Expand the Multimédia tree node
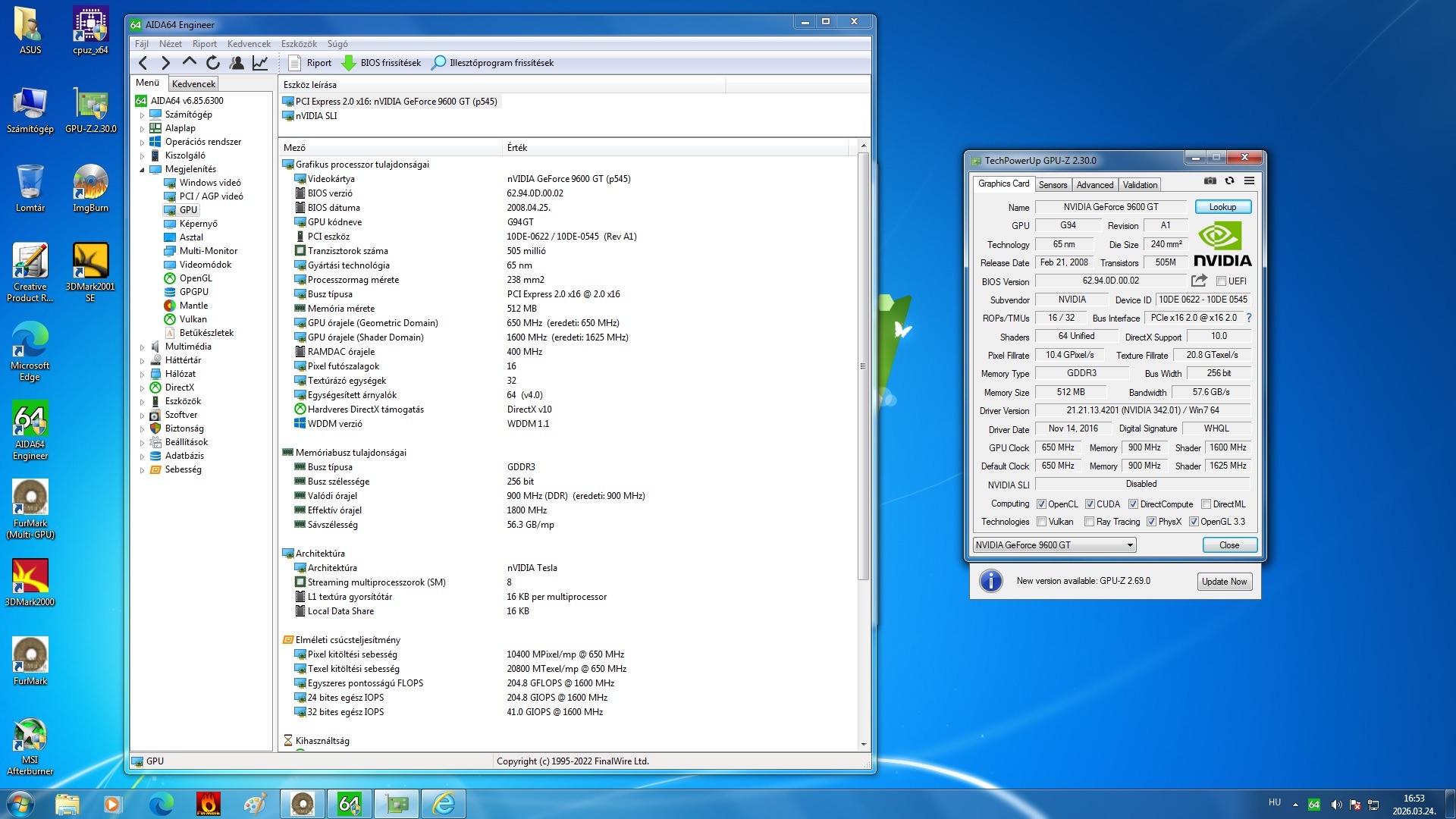Image resolution: width=1456 pixels, height=819 pixels. [x=142, y=347]
